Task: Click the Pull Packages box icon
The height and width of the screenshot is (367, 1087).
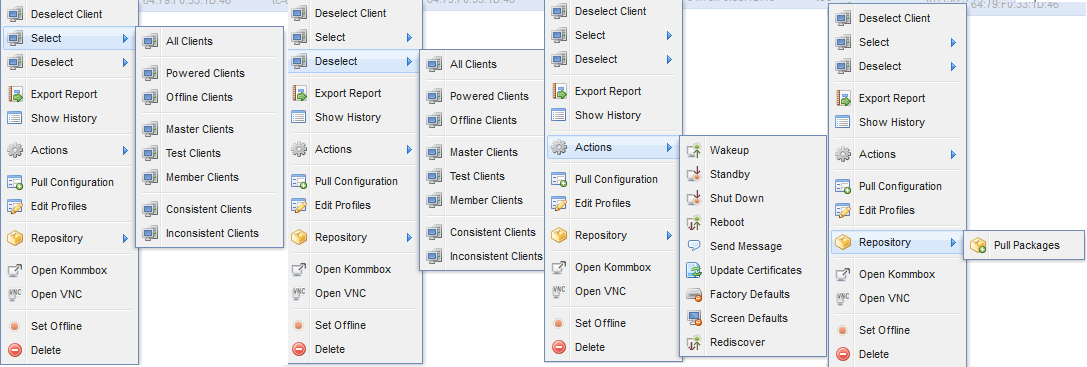Action: (978, 246)
